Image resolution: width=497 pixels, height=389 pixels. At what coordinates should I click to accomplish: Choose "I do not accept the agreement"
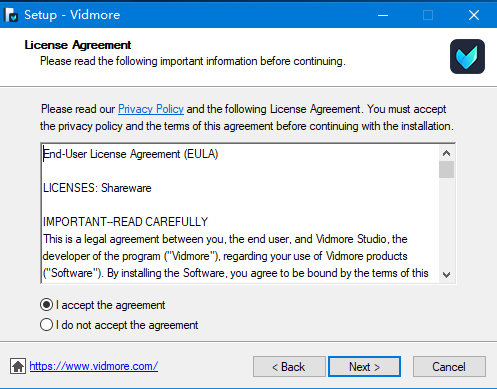(x=119, y=325)
